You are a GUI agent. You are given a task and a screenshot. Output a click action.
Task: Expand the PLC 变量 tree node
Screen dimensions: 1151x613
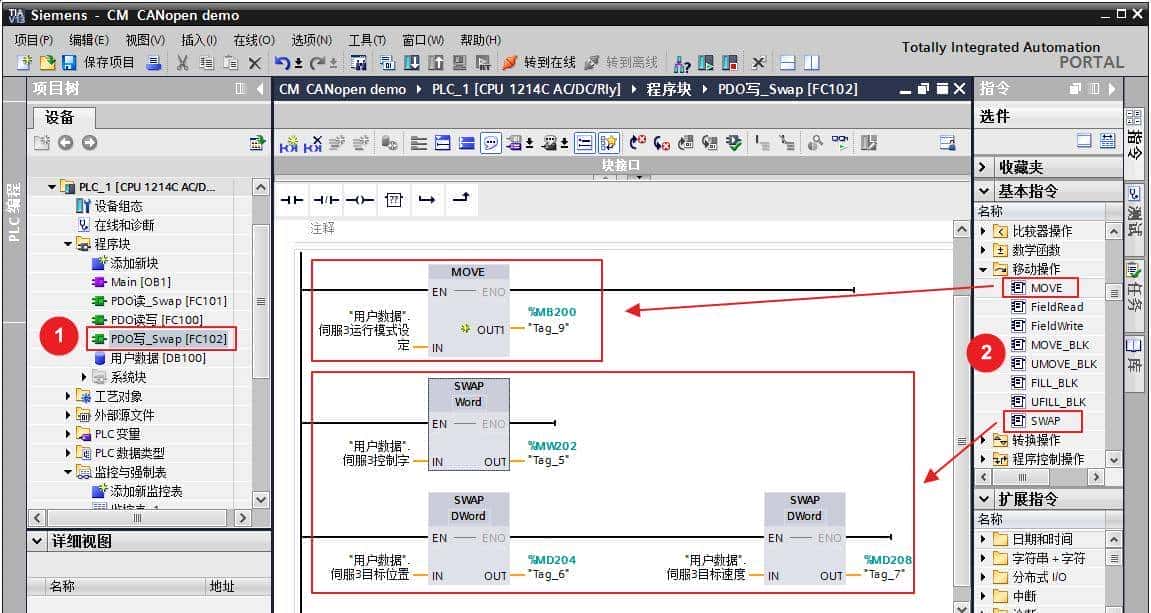tap(68, 434)
